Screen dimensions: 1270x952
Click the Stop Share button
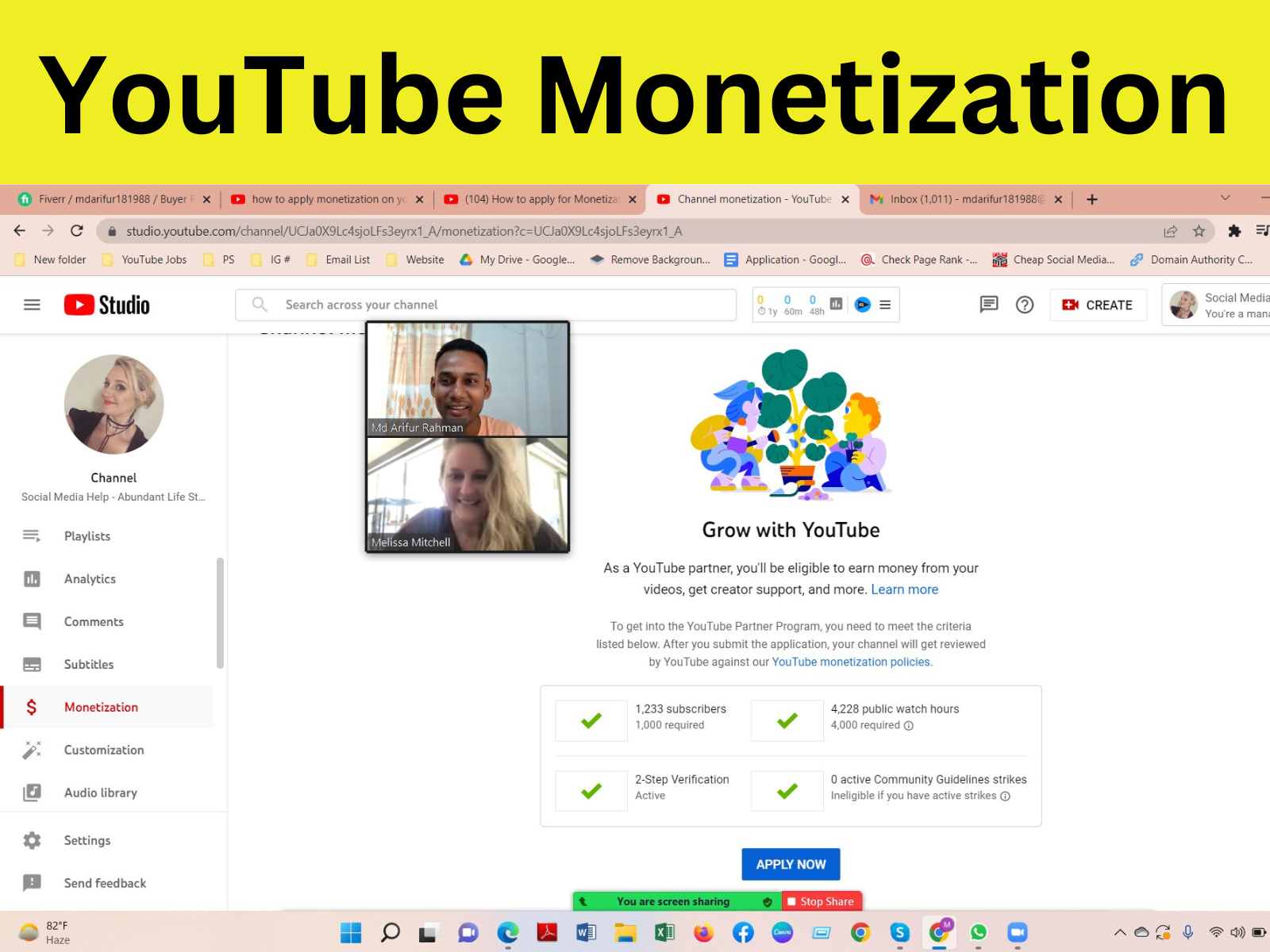pos(822,901)
